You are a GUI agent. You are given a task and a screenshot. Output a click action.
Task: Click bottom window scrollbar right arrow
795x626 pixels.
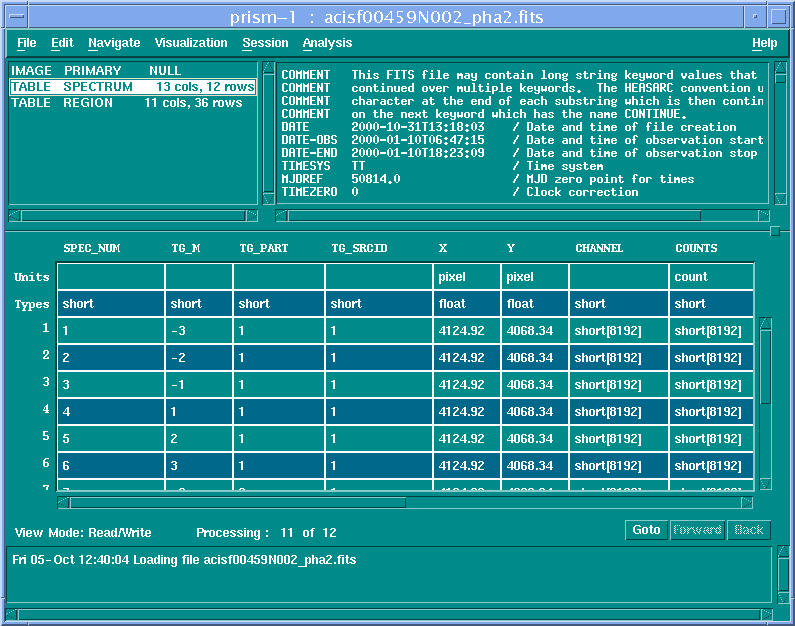pos(767,615)
